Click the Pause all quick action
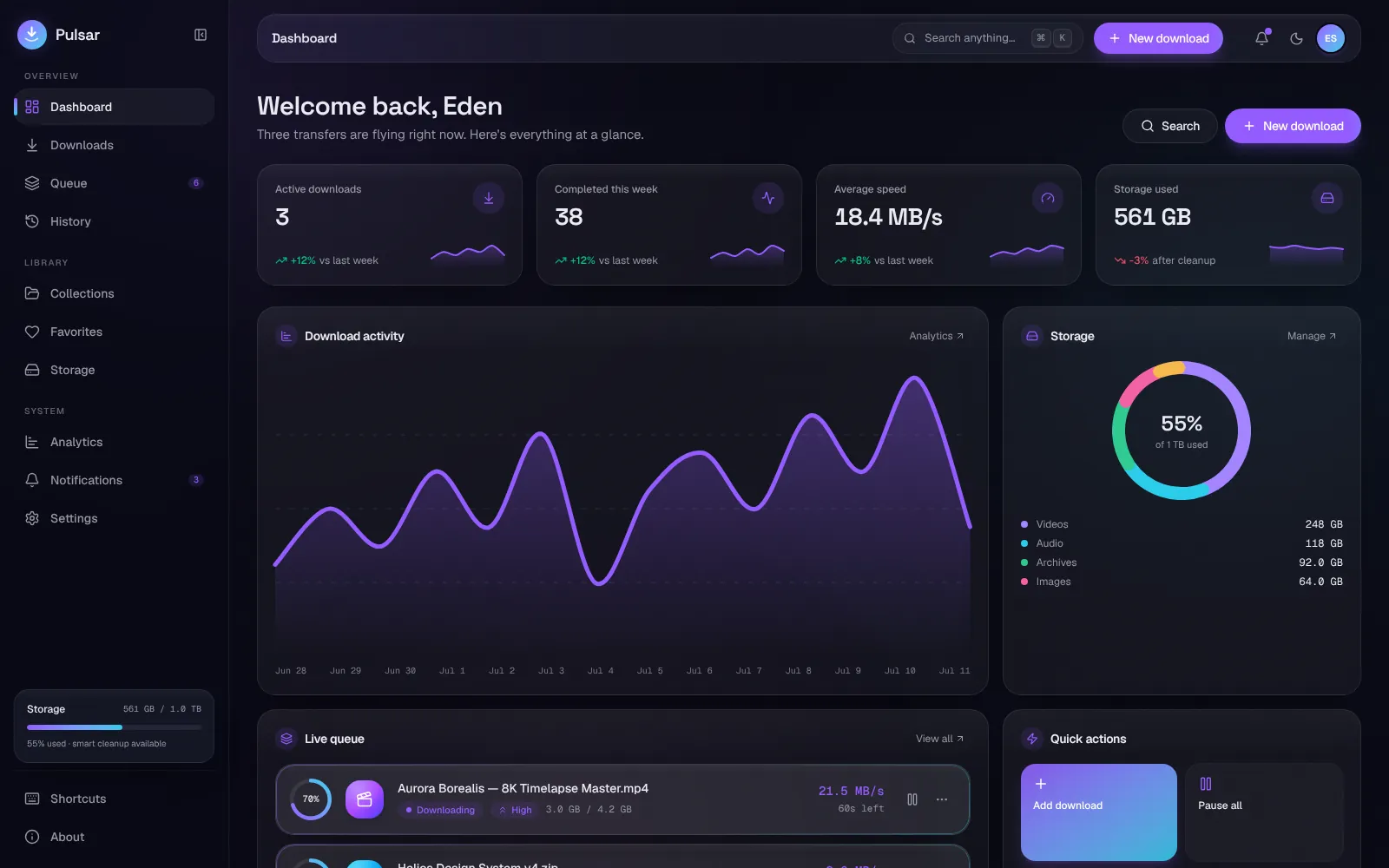Screen dimensions: 1389x868 click(1264, 812)
